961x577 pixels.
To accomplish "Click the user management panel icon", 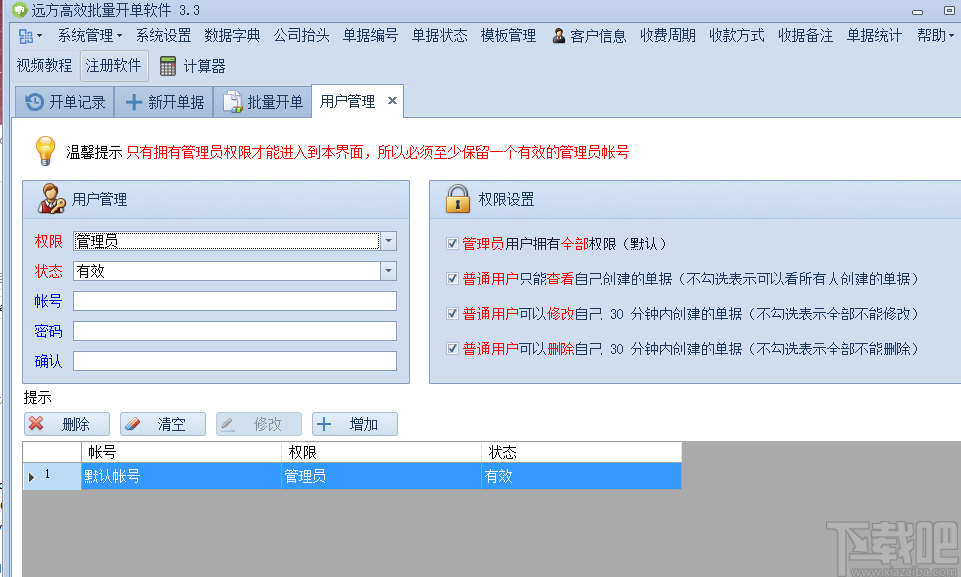I will tap(50, 199).
